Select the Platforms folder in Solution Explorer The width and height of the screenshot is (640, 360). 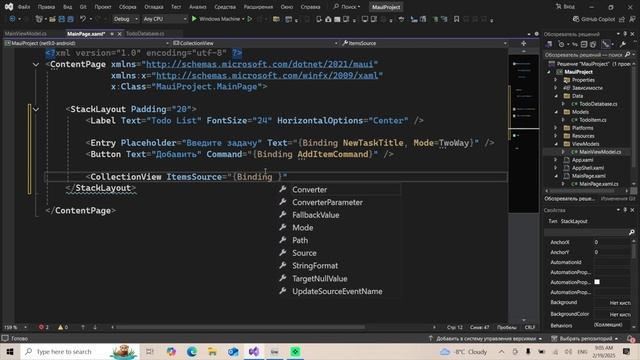[582, 128]
